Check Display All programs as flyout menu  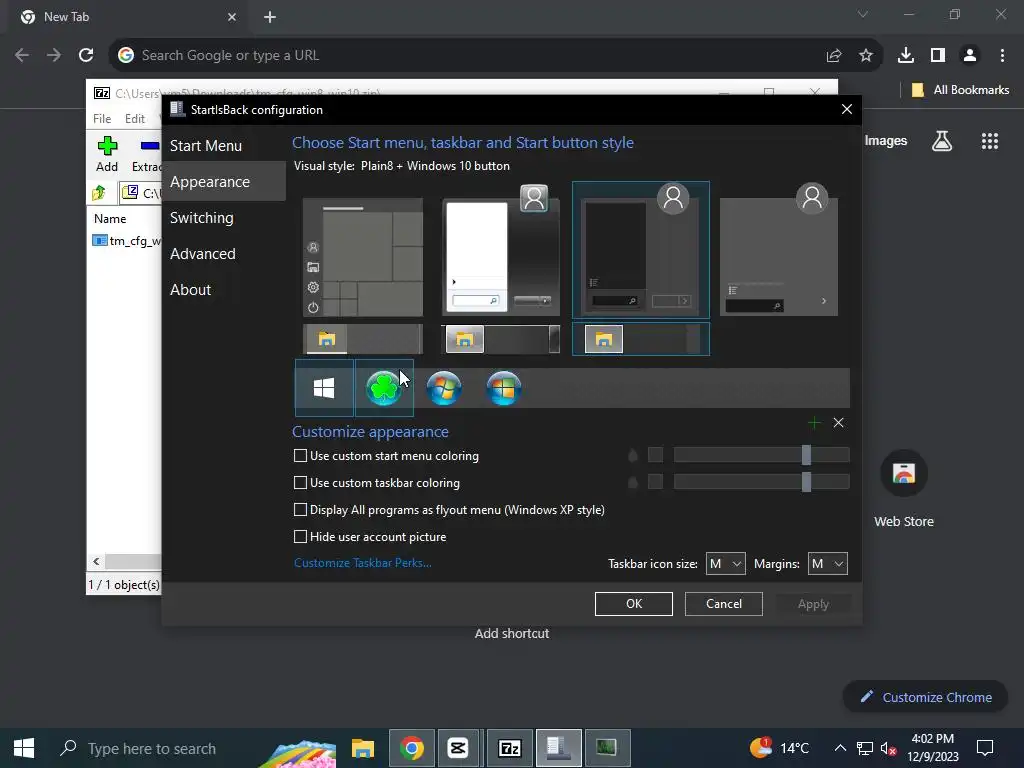[x=300, y=509]
